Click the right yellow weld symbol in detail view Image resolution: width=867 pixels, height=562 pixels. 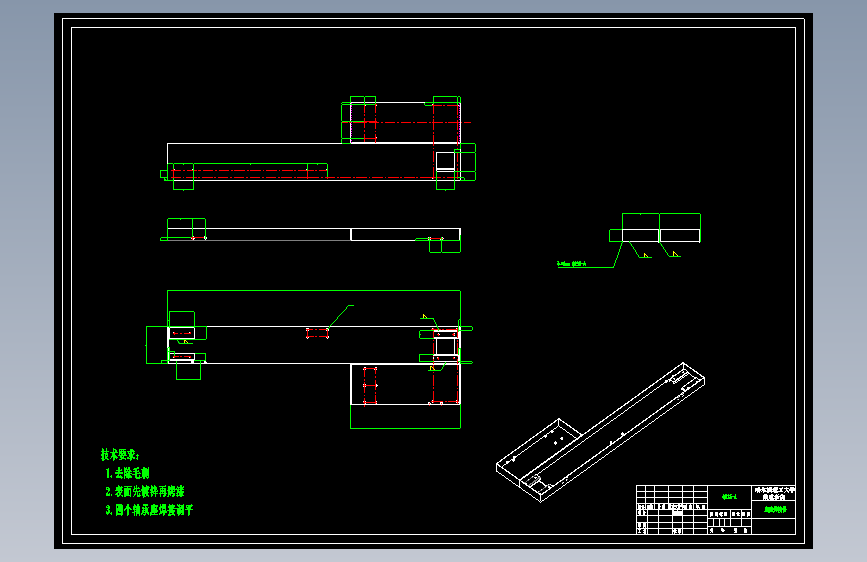(676, 254)
